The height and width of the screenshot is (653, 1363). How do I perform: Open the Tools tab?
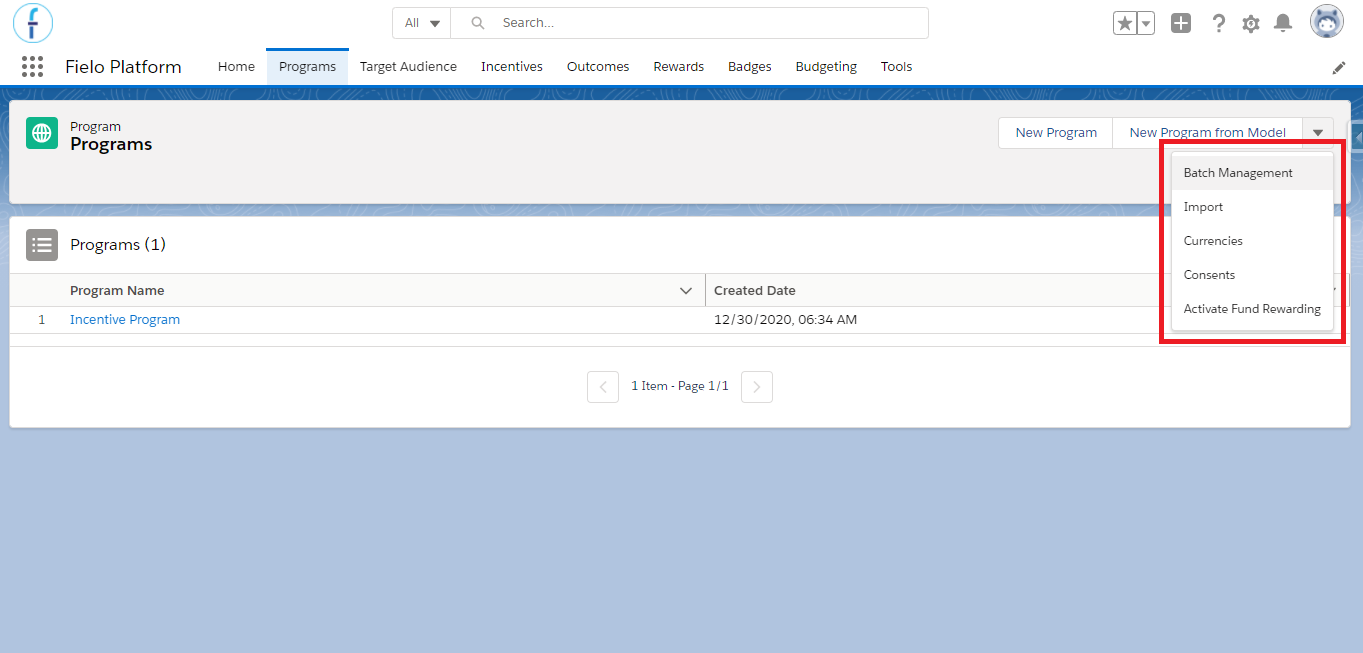(x=897, y=67)
